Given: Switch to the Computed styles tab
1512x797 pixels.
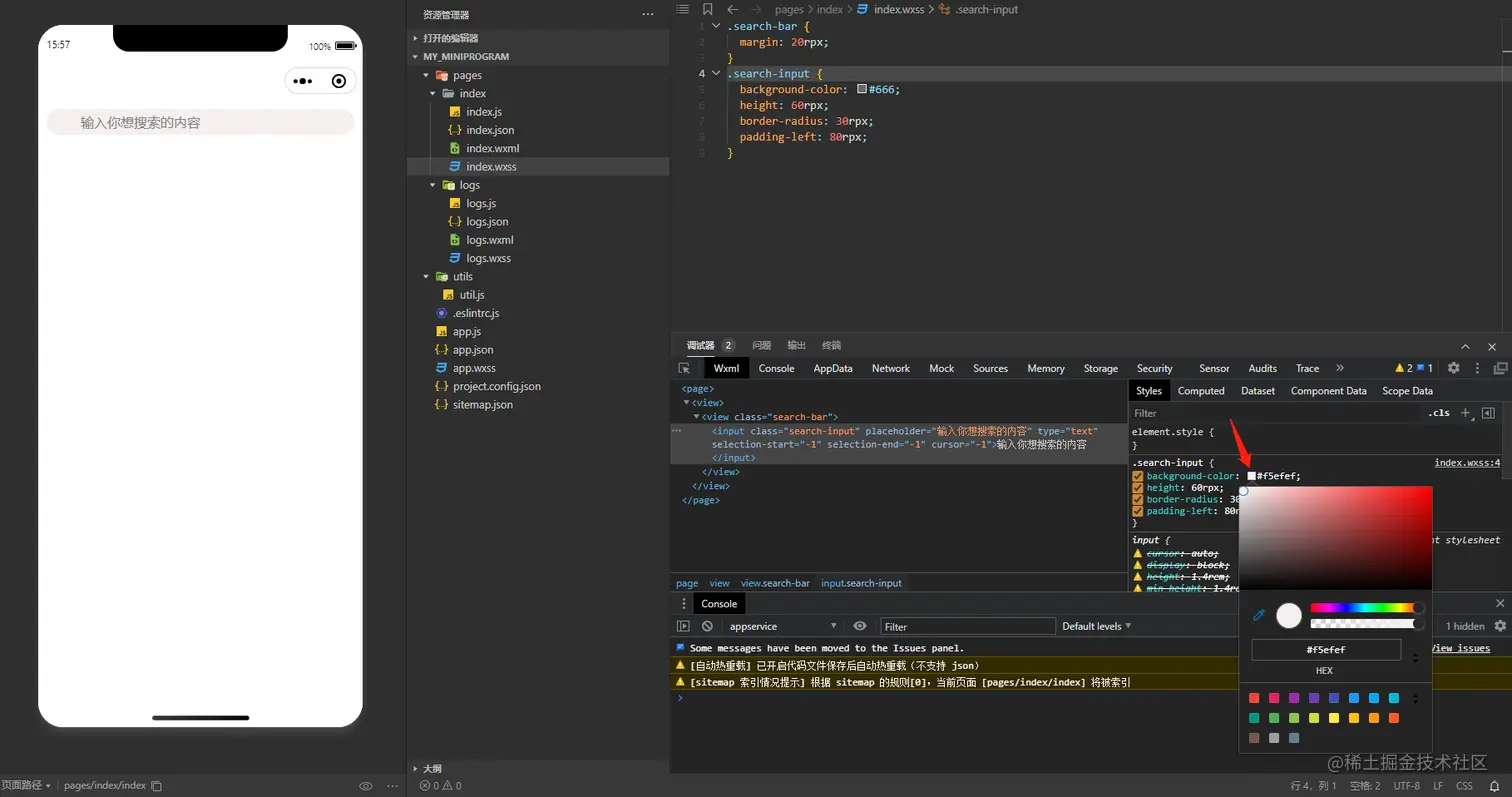Looking at the screenshot, I should pos(1201,391).
